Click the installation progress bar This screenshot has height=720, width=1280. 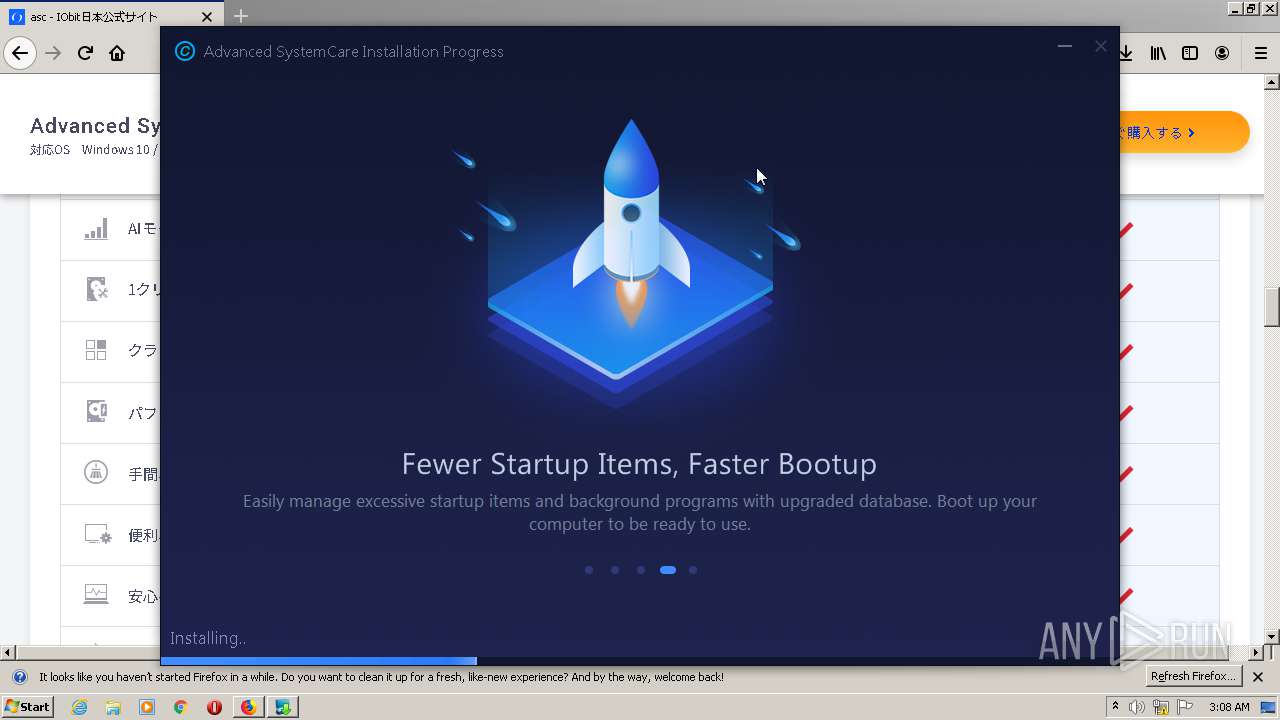coord(640,661)
